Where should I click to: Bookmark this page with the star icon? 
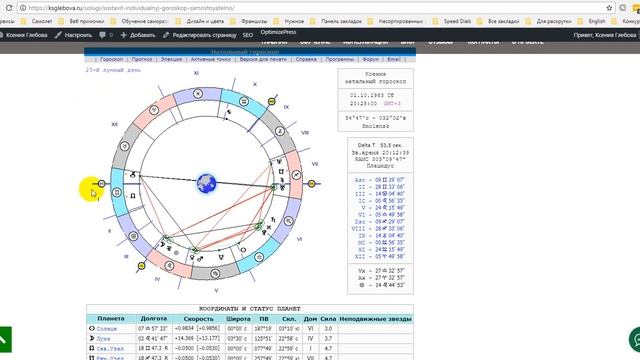click(x=609, y=8)
